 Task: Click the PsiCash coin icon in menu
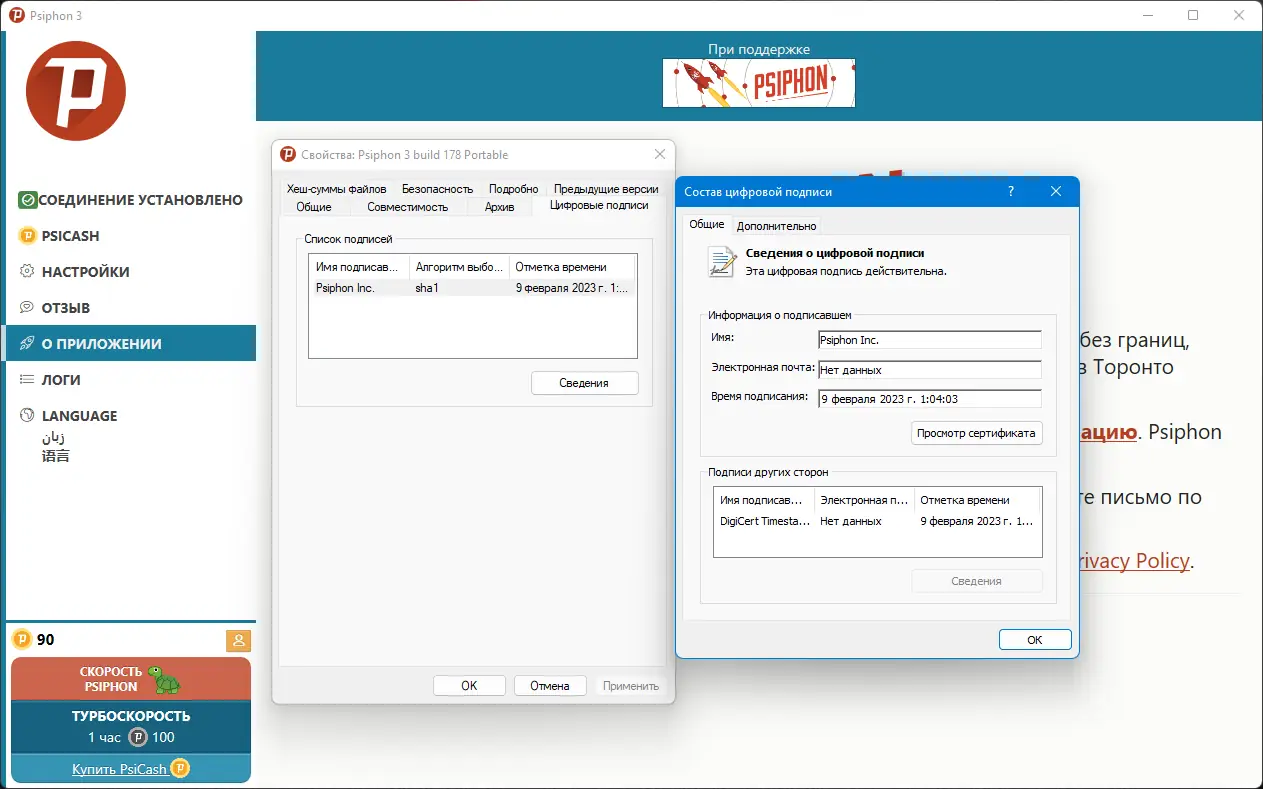pyautogui.click(x=28, y=236)
